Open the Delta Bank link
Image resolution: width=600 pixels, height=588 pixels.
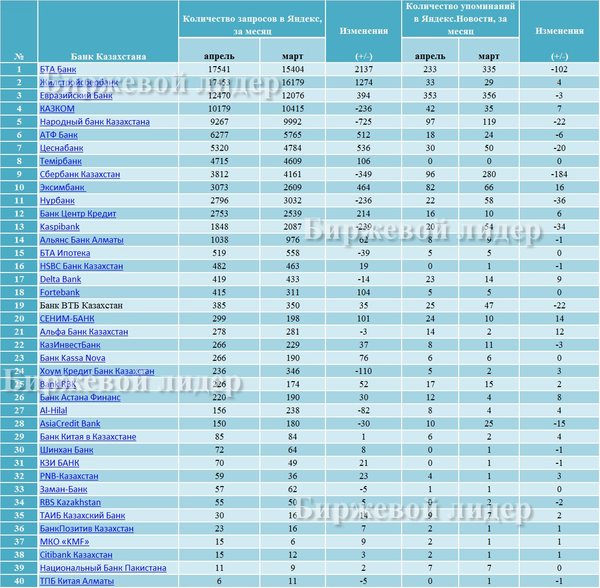pyautogui.click(x=60, y=279)
